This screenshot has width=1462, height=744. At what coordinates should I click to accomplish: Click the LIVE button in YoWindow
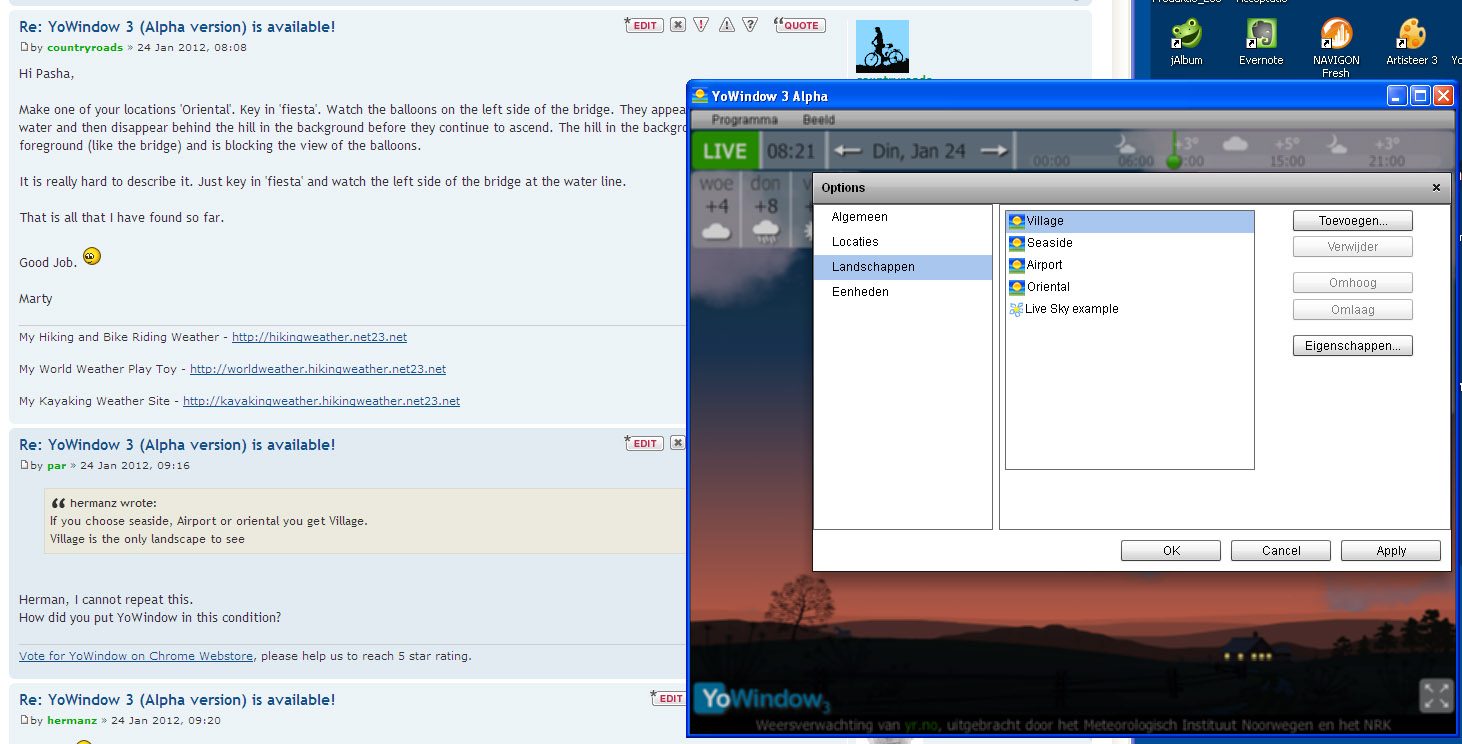(725, 151)
